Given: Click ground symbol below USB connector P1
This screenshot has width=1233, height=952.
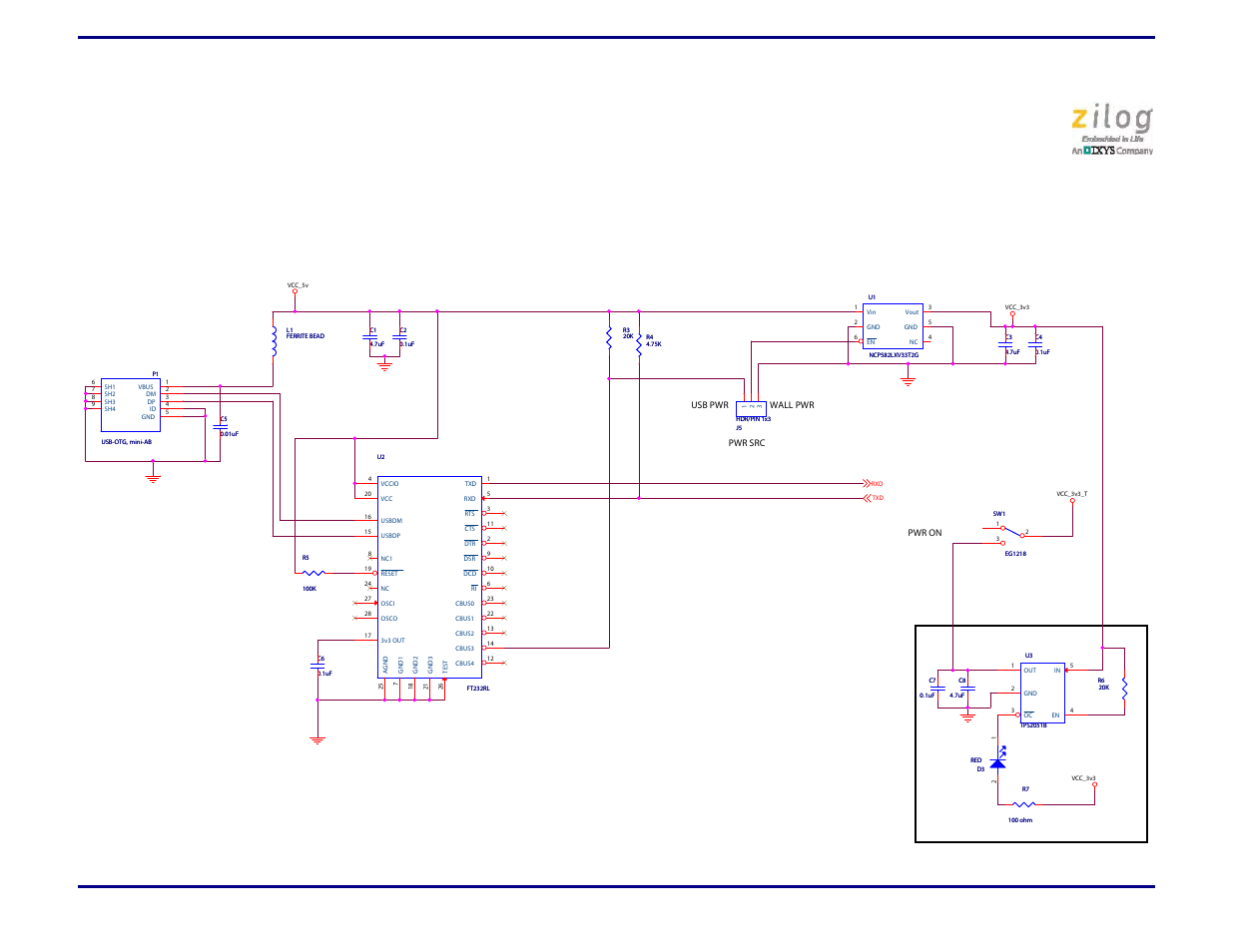Looking at the screenshot, I should (x=153, y=478).
